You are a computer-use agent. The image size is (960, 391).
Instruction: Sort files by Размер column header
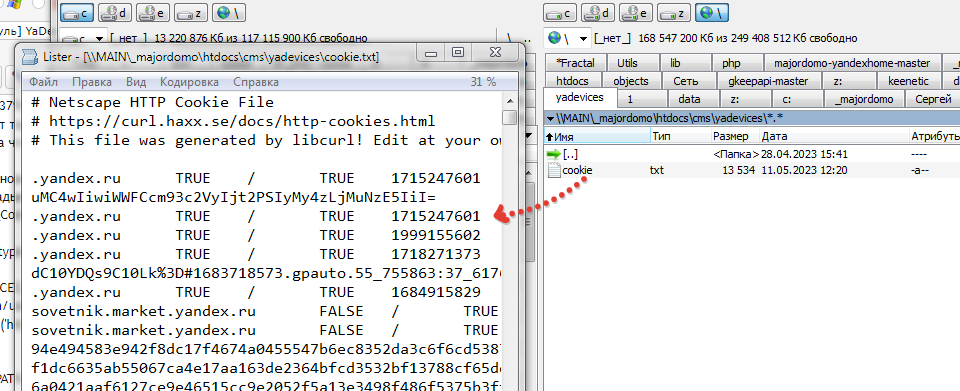click(x=735, y=136)
